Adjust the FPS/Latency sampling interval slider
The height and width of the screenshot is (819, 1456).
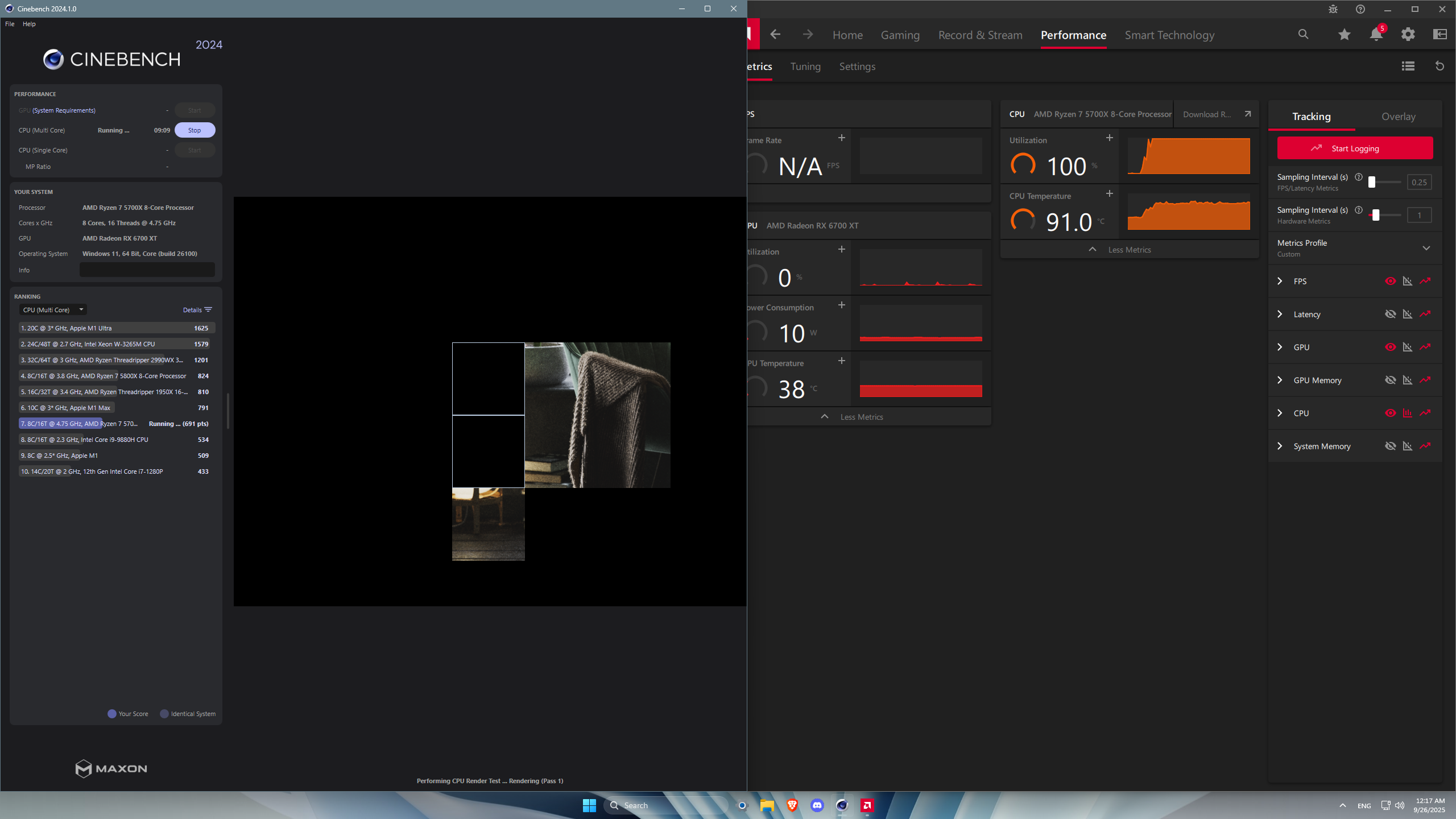(x=1371, y=182)
